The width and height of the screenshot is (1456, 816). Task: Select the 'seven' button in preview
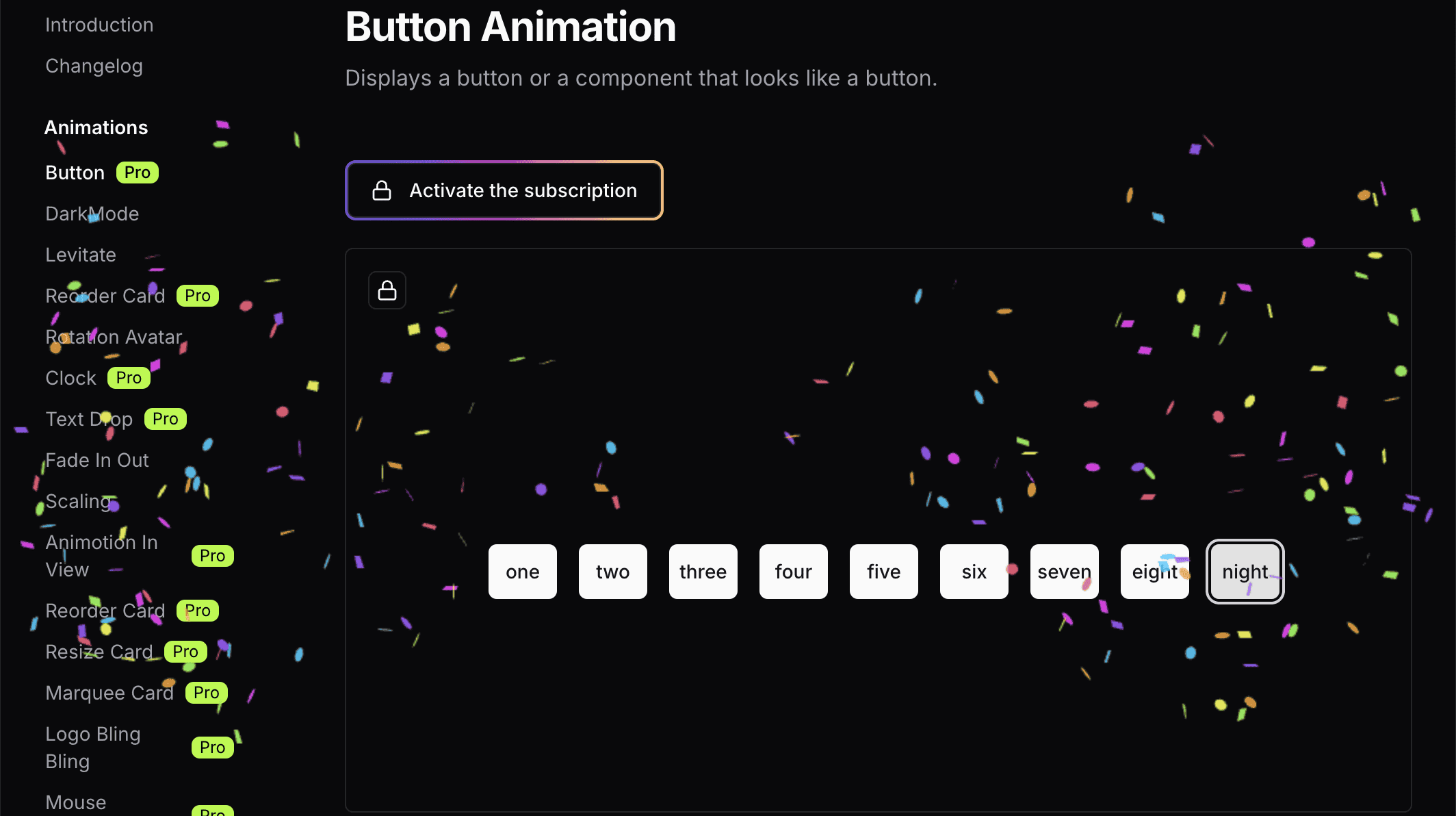coord(1064,571)
